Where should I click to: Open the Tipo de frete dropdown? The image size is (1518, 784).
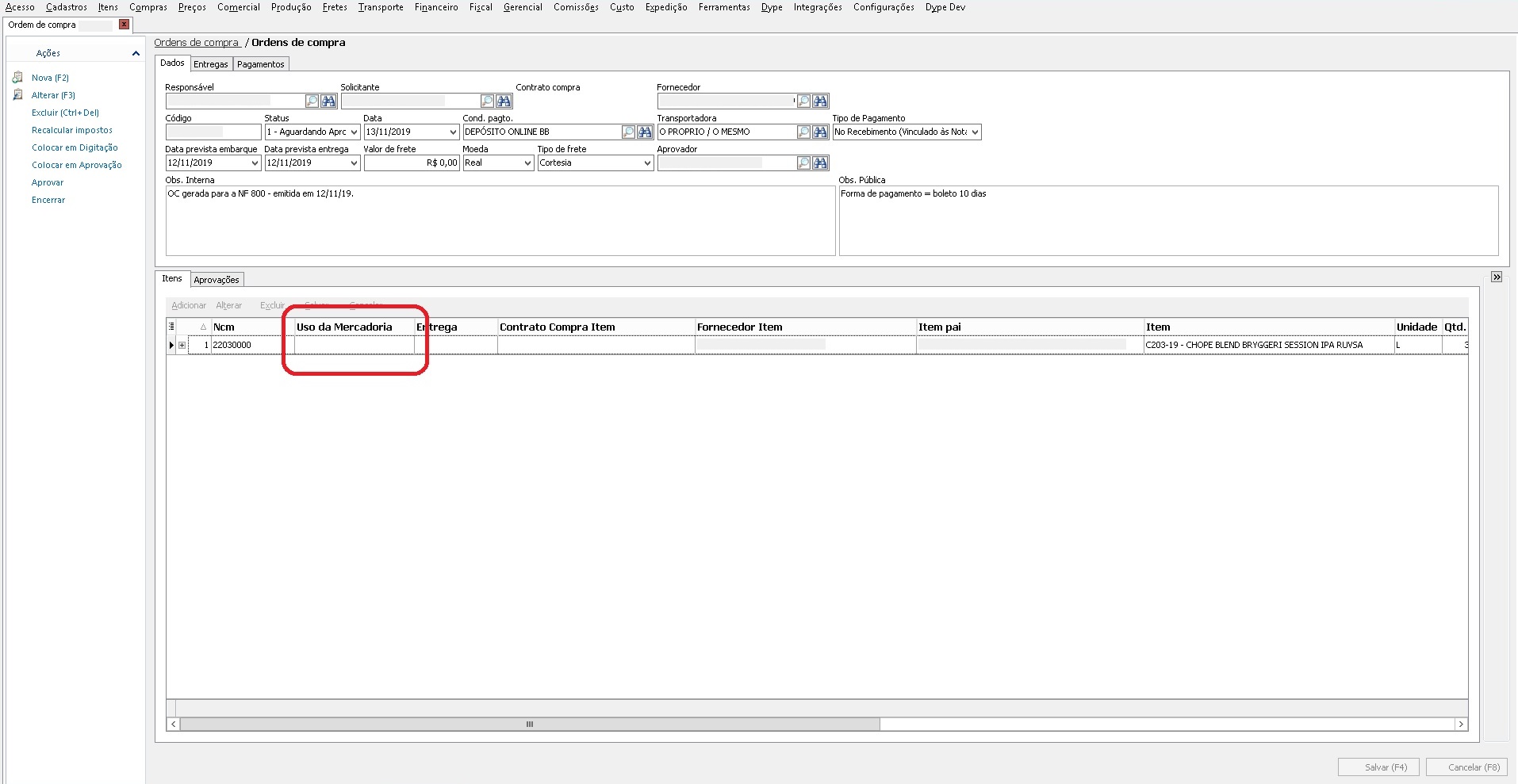pyautogui.click(x=647, y=163)
